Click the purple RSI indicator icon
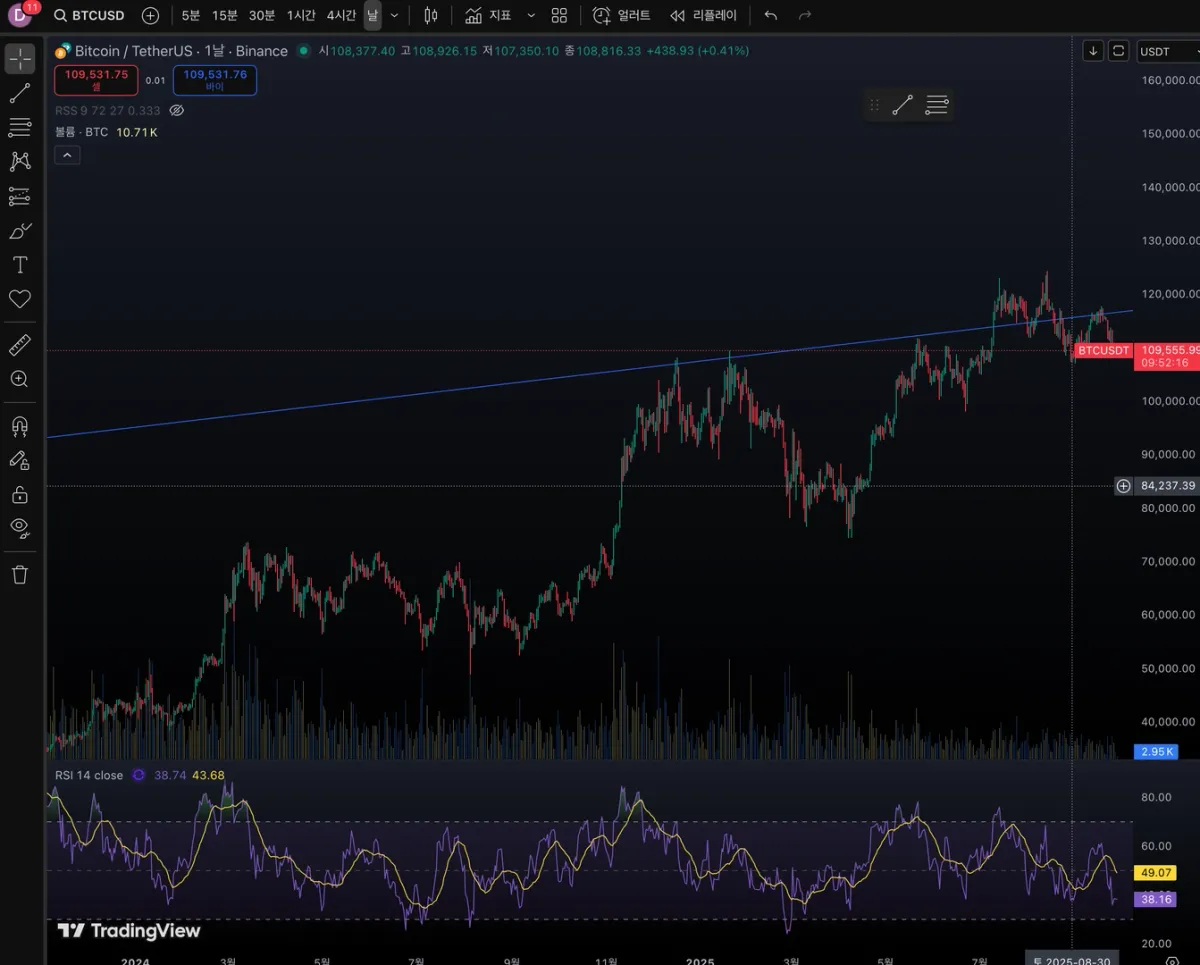The image size is (1200, 965). click(x=139, y=775)
